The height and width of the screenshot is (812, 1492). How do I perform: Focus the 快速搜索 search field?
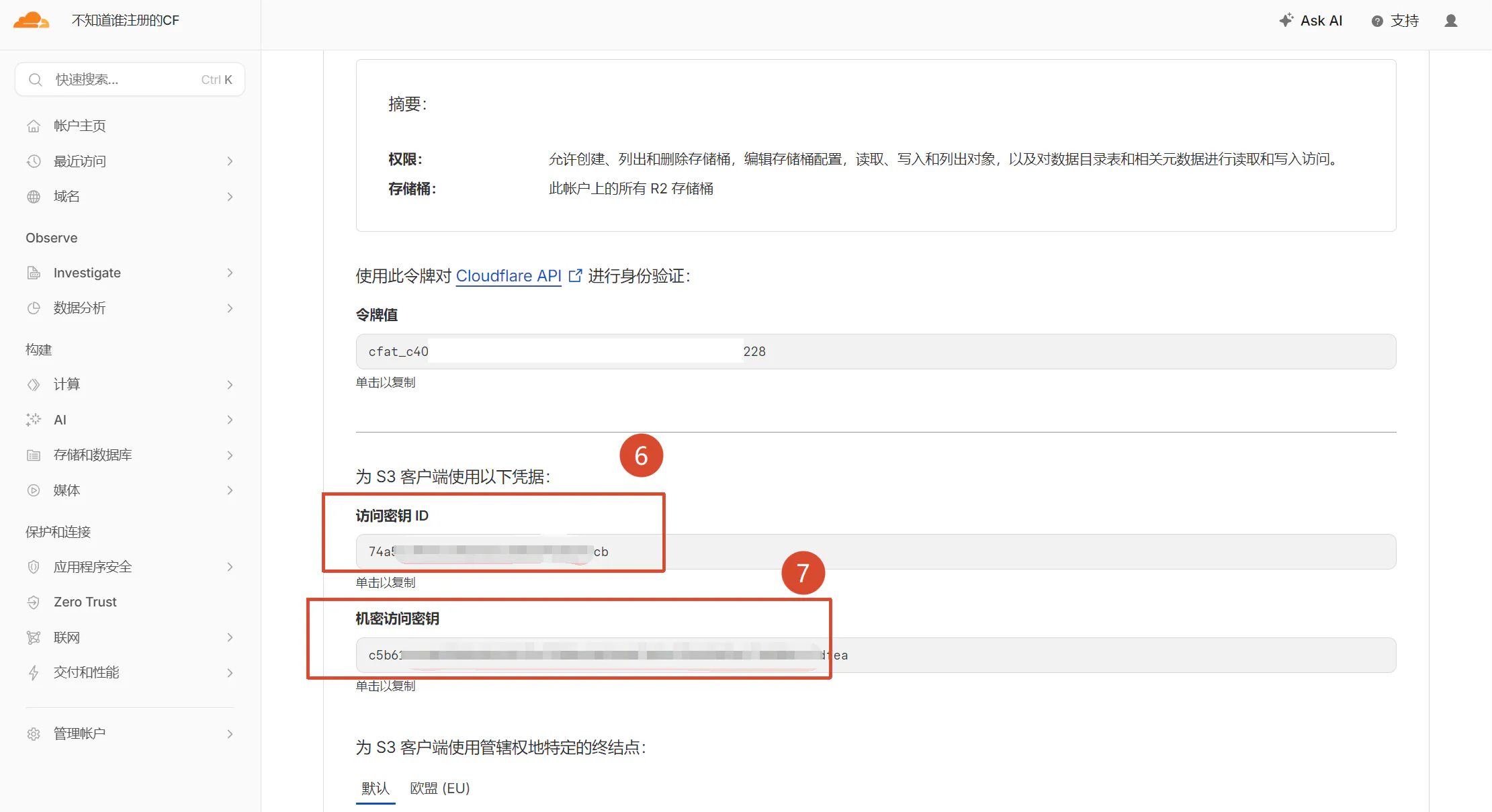[130, 80]
